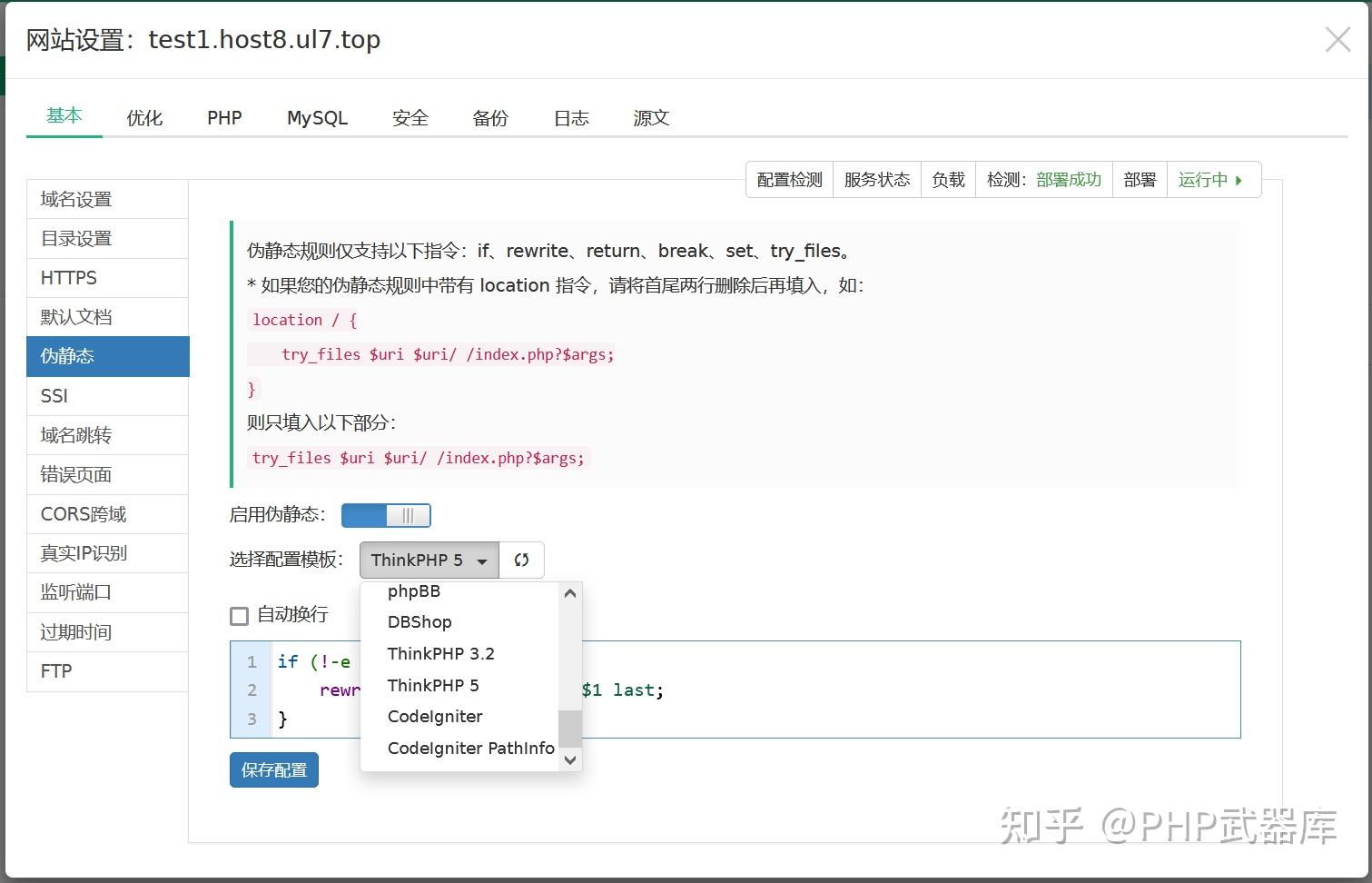Disable the 启用伪静态 toggle switch
1372x883 pixels.
click(386, 515)
